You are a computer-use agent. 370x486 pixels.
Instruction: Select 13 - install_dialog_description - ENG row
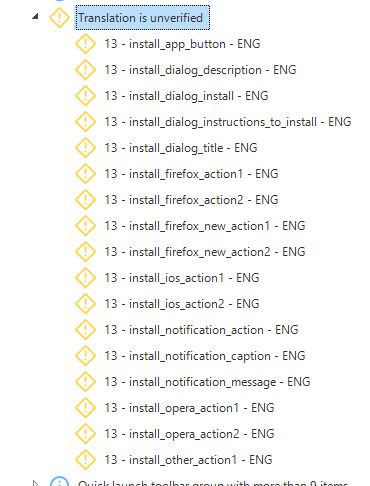pyautogui.click(x=200, y=70)
